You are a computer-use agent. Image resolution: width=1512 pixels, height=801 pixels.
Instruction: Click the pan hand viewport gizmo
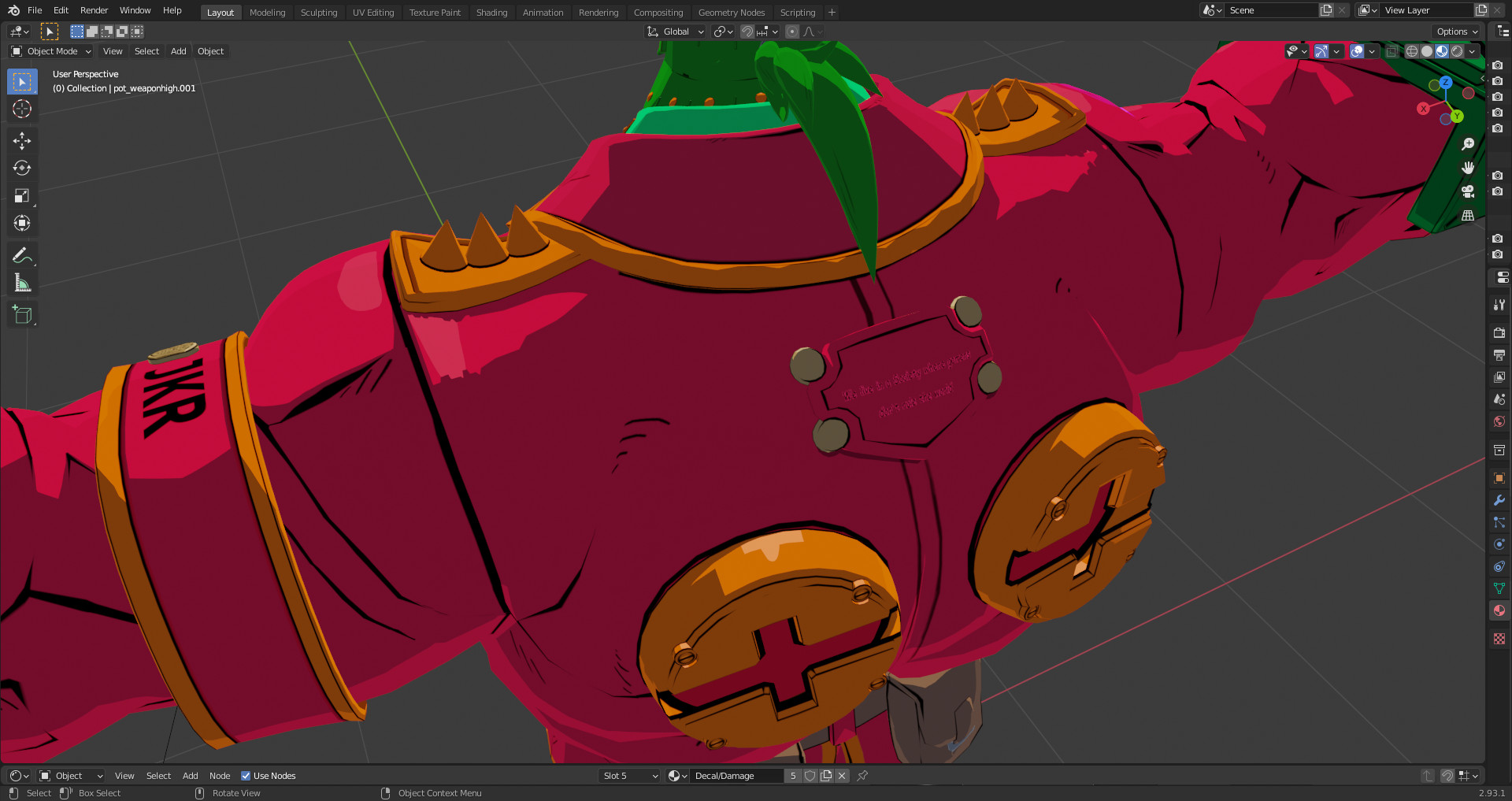(1468, 168)
